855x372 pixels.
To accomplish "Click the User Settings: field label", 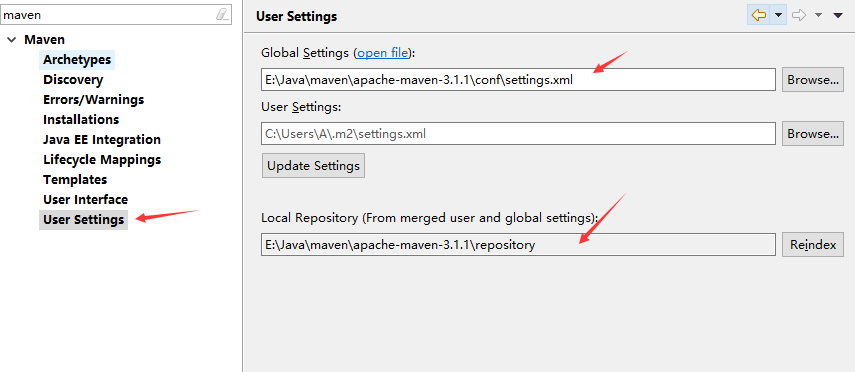I will pos(301,107).
